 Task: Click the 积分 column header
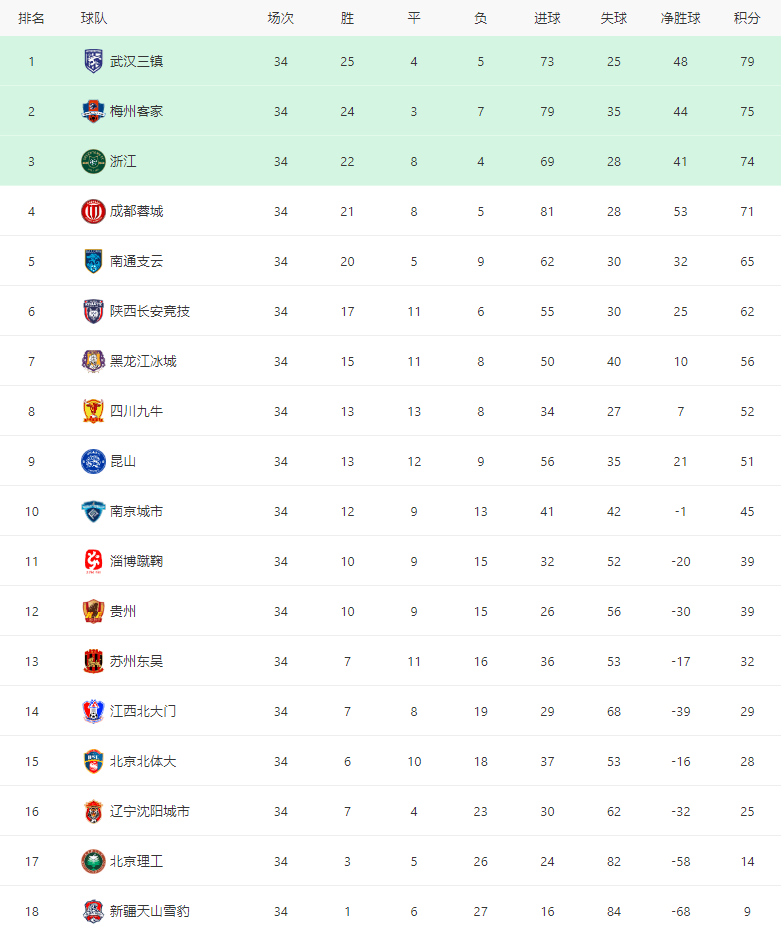(747, 18)
